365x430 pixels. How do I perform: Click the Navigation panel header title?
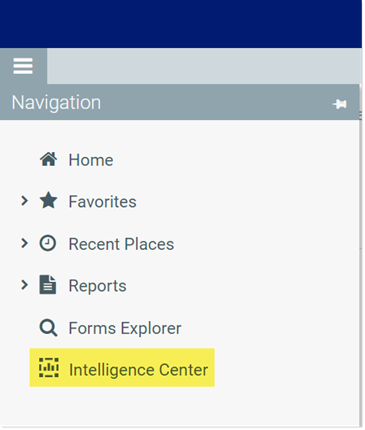56,102
